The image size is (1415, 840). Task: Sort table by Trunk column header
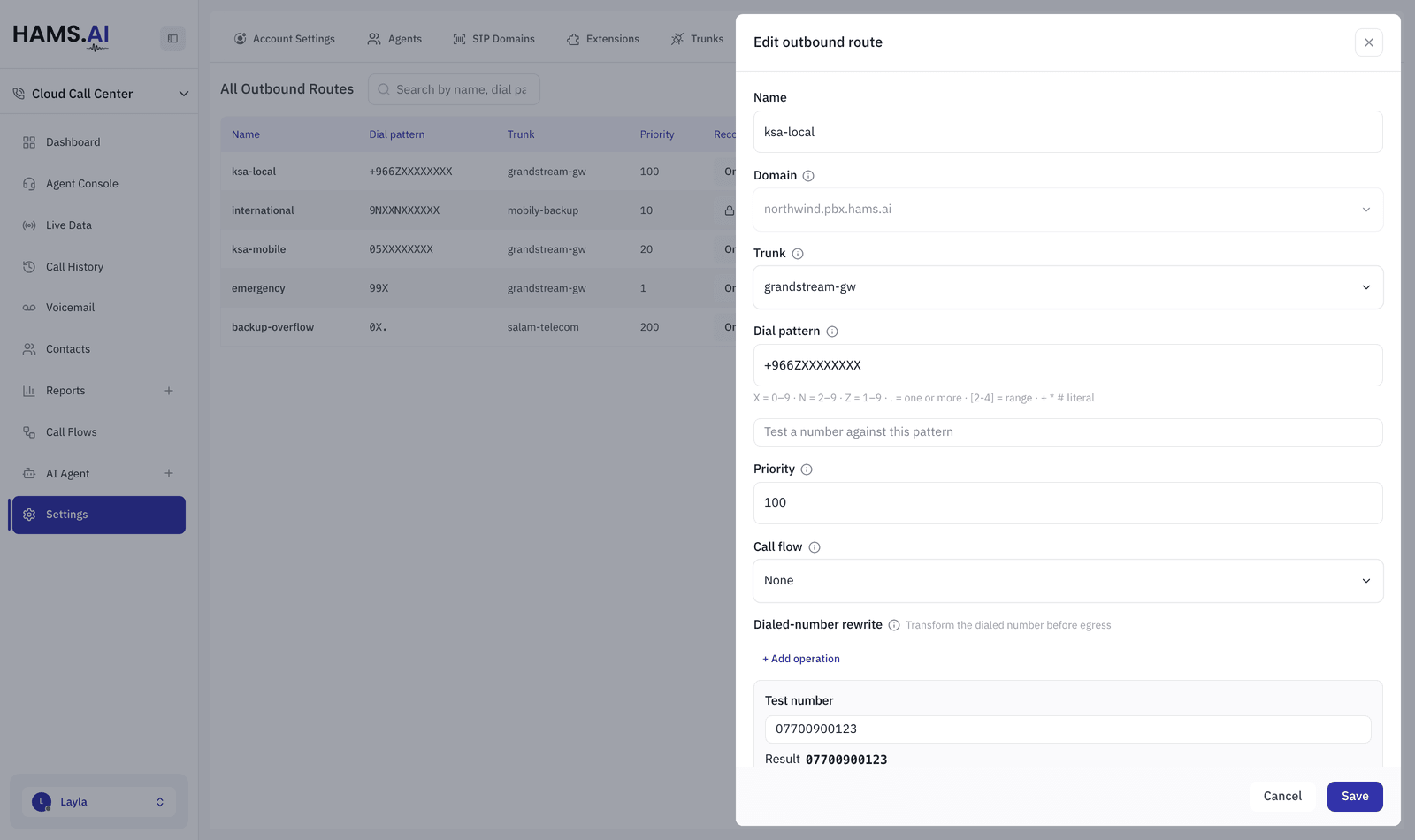(521, 134)
